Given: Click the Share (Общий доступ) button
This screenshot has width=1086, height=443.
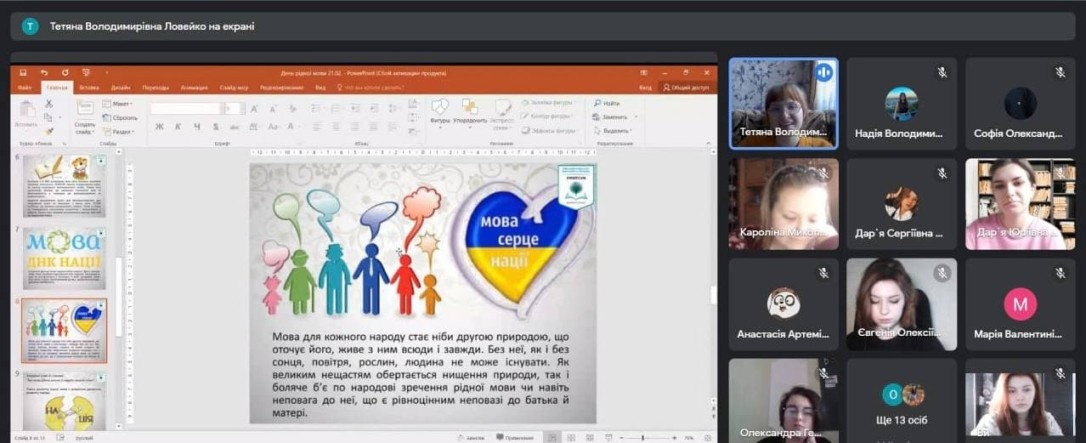Looking at the screenshot, I should [687, 88].
